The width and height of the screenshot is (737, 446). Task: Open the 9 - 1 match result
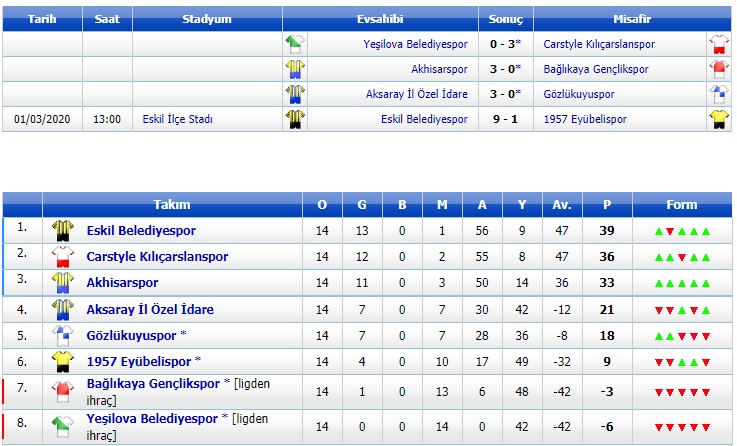[x=505, y=119]
